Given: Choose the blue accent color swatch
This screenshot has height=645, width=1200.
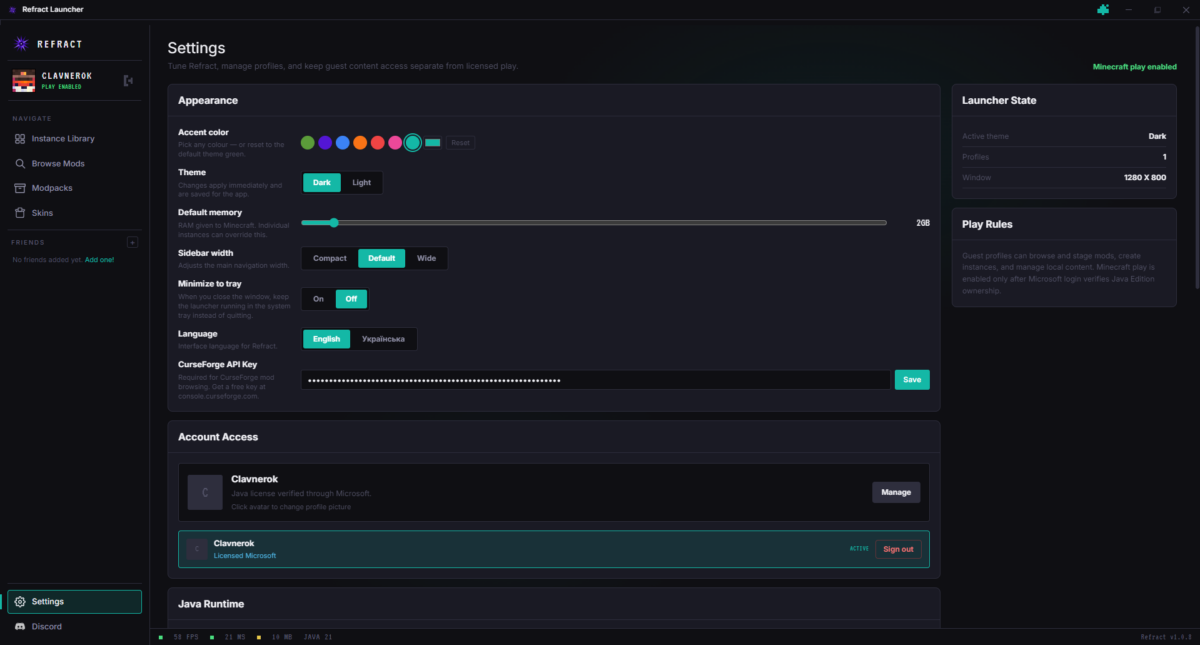Looking at the screenshot, I should point(343,143).
